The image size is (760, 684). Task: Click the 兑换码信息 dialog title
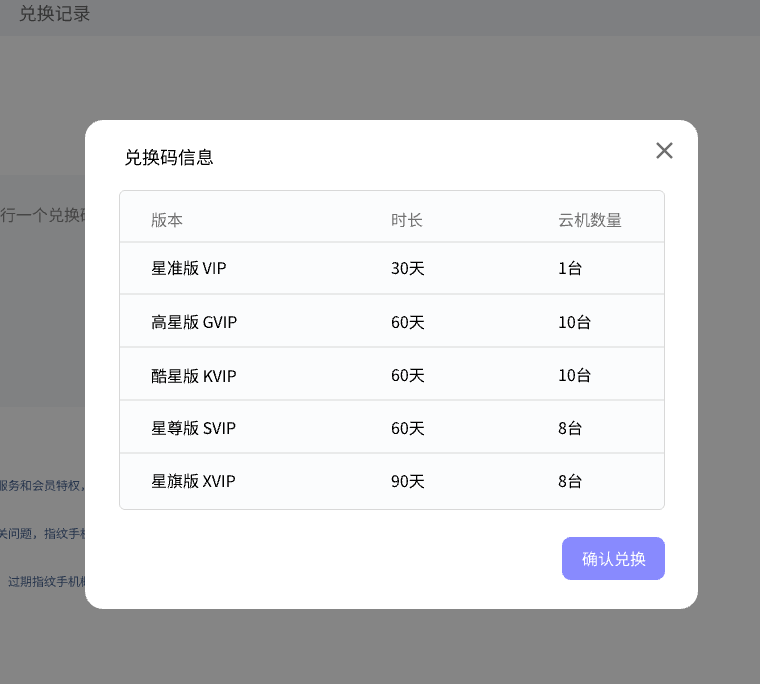[169, 157]
